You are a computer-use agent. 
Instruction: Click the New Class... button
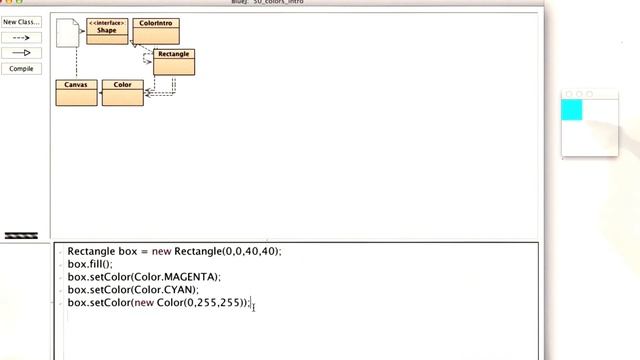pos(21,22)
